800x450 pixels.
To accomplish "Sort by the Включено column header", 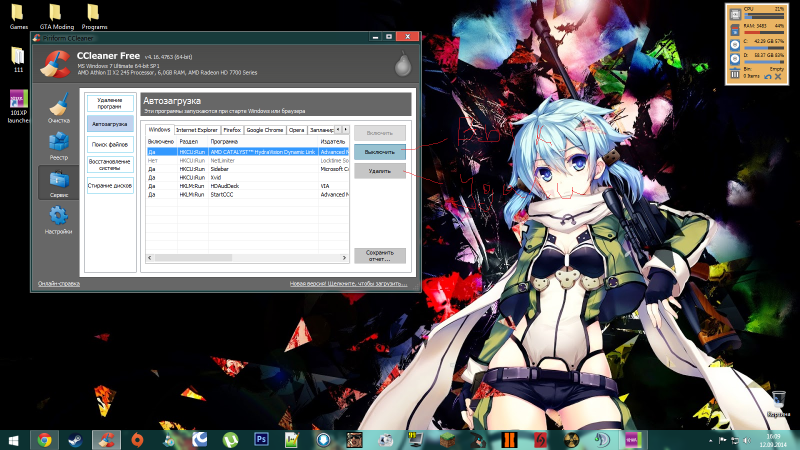I will point(161,141).
